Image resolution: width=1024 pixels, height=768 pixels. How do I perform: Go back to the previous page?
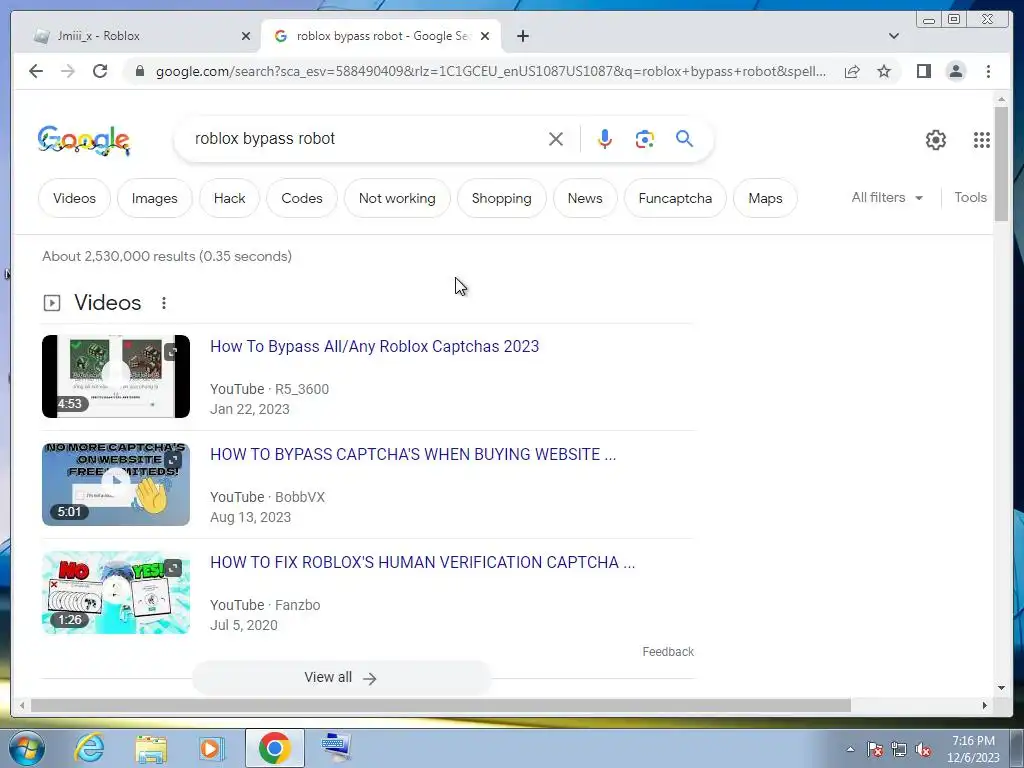[36, 71]
